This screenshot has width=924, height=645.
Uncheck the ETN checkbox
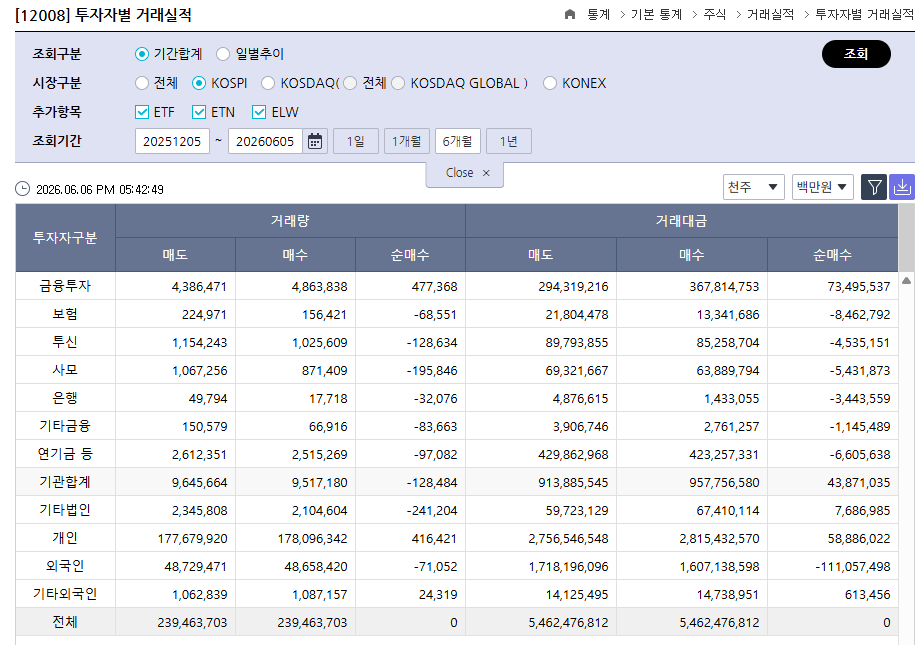click(x=199, y=112)
